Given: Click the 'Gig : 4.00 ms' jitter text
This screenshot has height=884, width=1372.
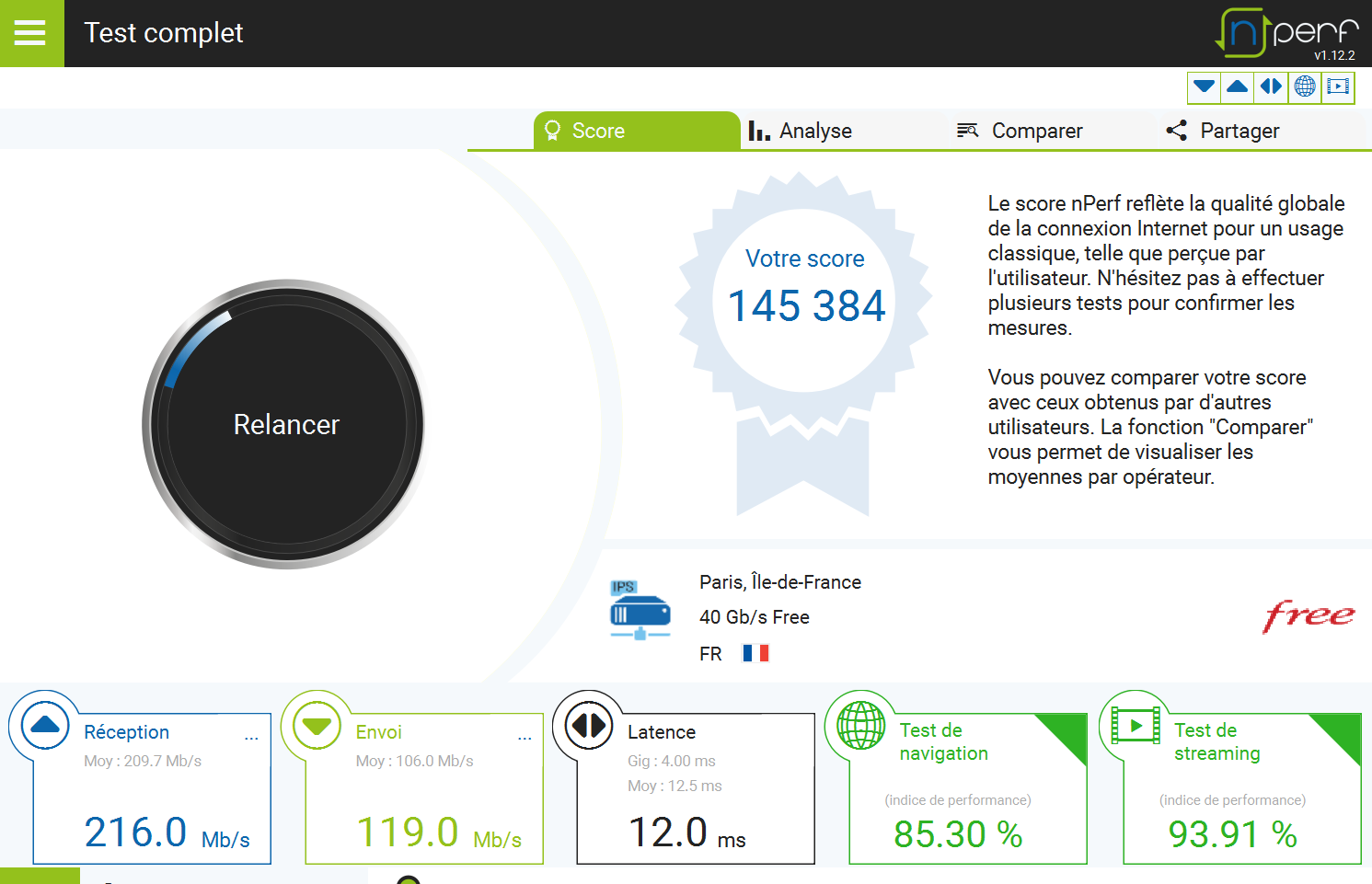Looking at the screenshot, I should coord(672,761).
